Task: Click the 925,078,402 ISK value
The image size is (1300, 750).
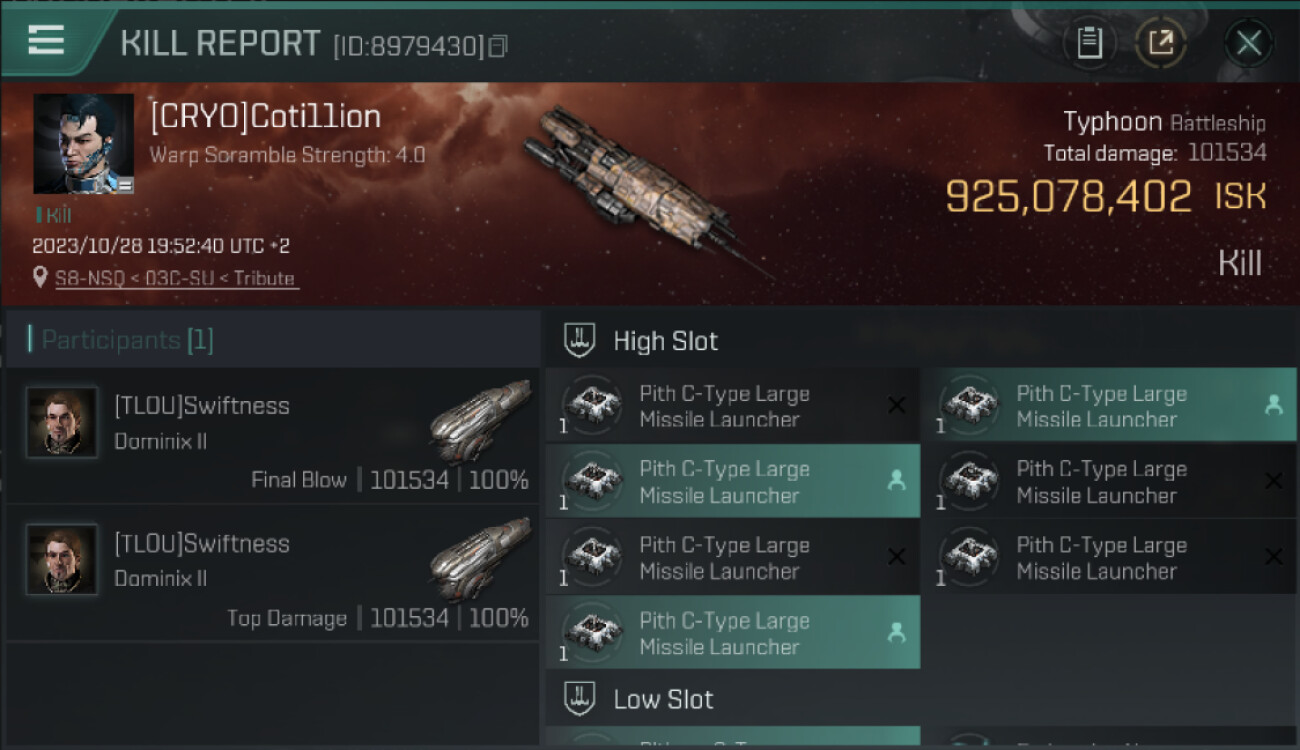Action: point(1068,197)
